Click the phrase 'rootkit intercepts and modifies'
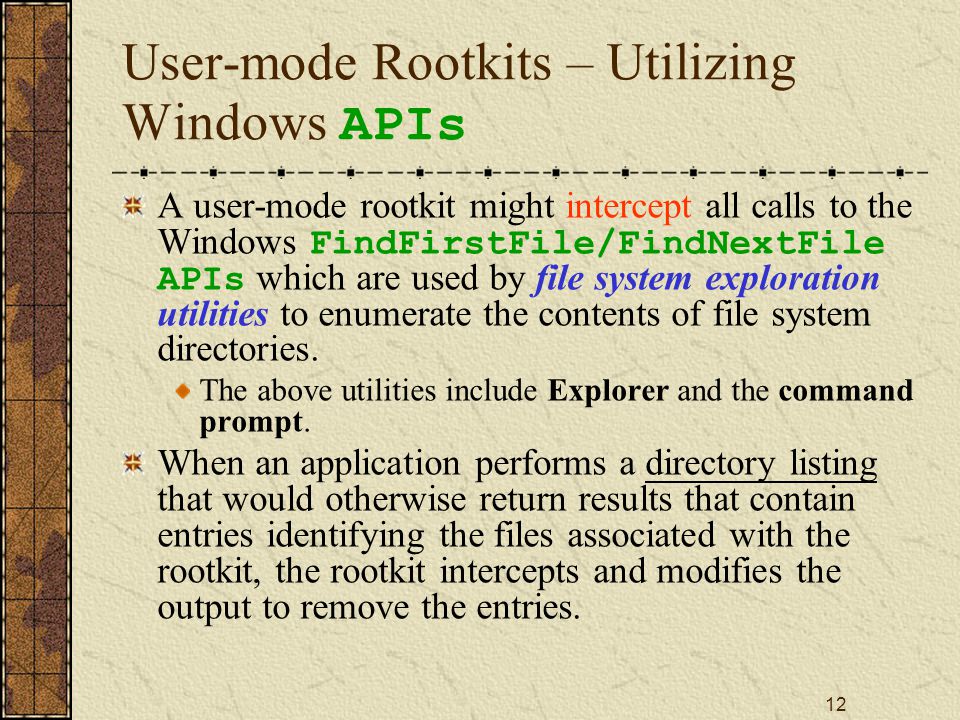960x720 pixels. (x=556, y=571)
